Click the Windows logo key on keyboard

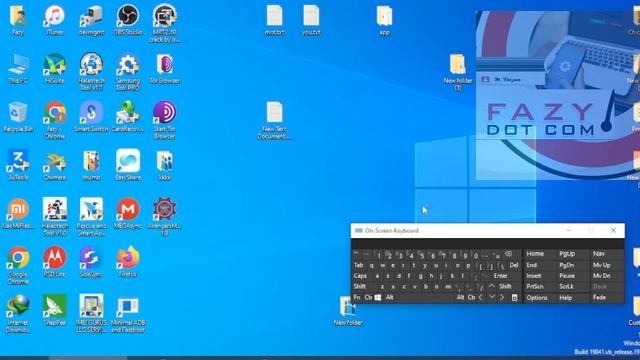[x=378, y=297]
